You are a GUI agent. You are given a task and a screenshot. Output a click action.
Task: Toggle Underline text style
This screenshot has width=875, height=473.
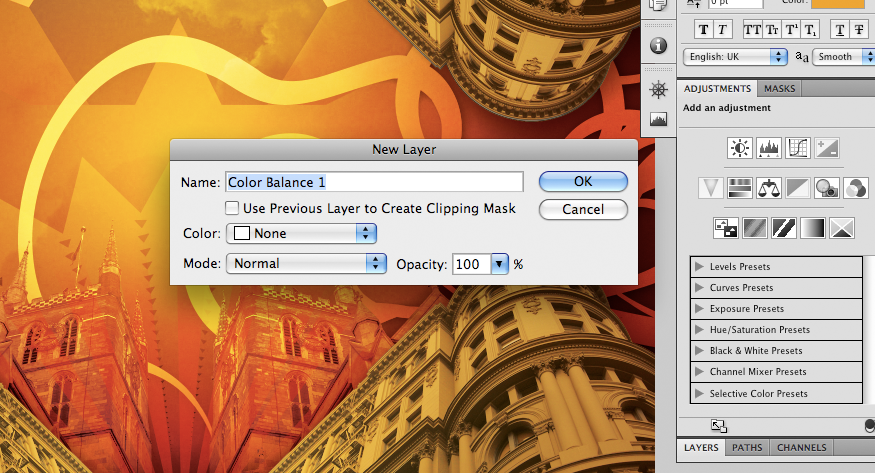point(840,30)
